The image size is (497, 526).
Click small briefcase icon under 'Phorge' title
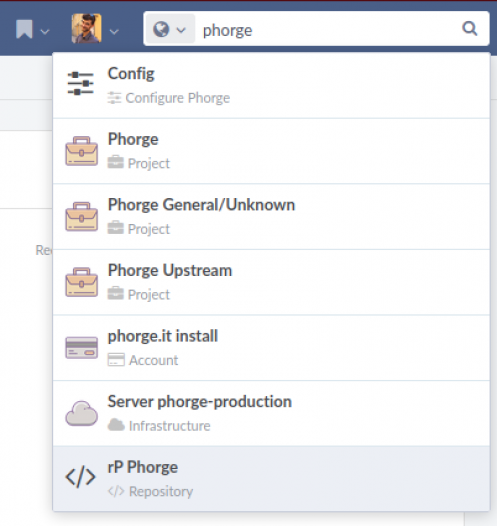click(115, 162)
